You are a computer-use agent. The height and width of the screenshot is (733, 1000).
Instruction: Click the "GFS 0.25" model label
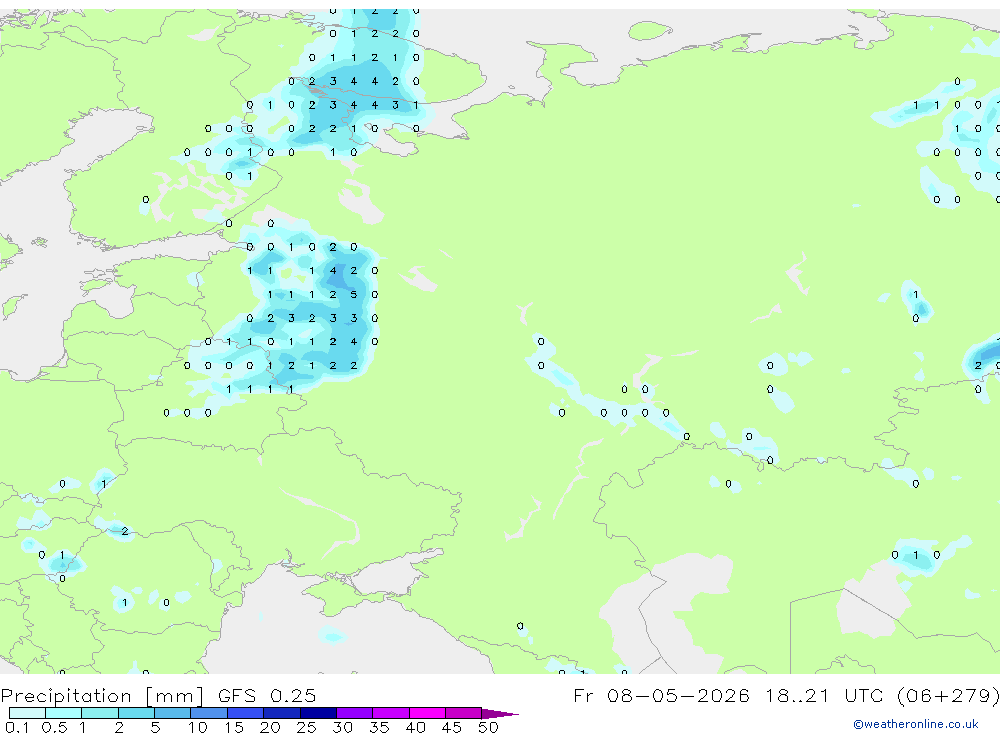267,695
